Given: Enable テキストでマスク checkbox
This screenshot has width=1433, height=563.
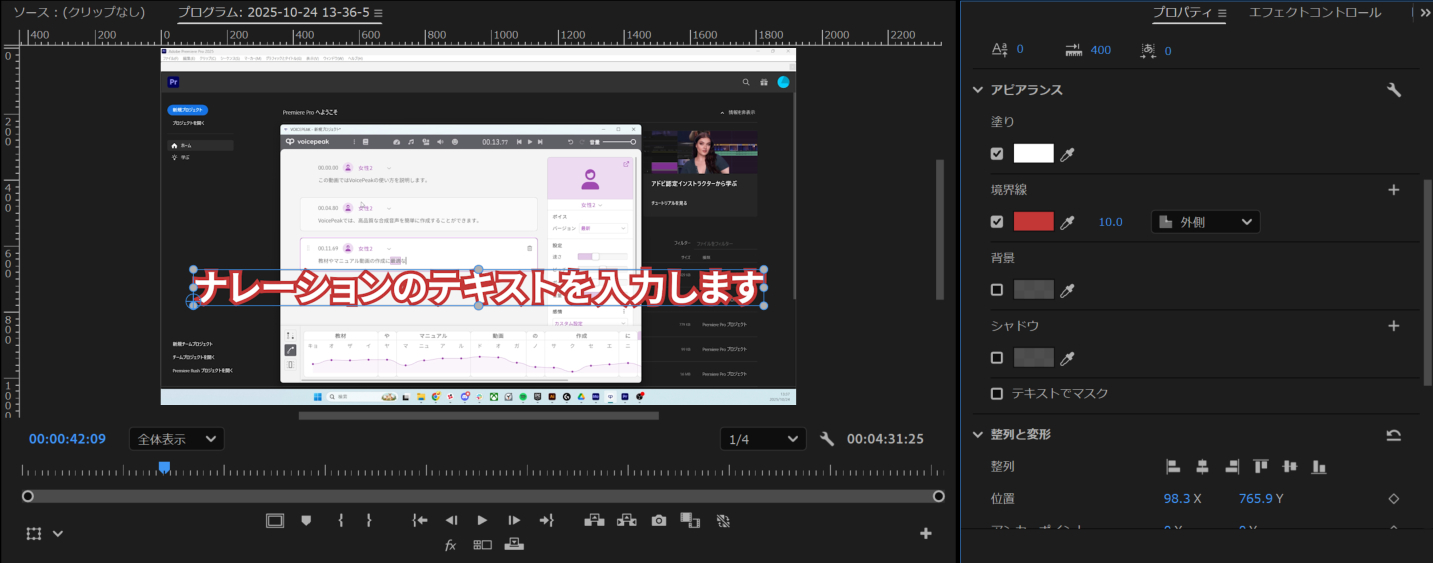Looking at the screenshot, I should (997, 394).
